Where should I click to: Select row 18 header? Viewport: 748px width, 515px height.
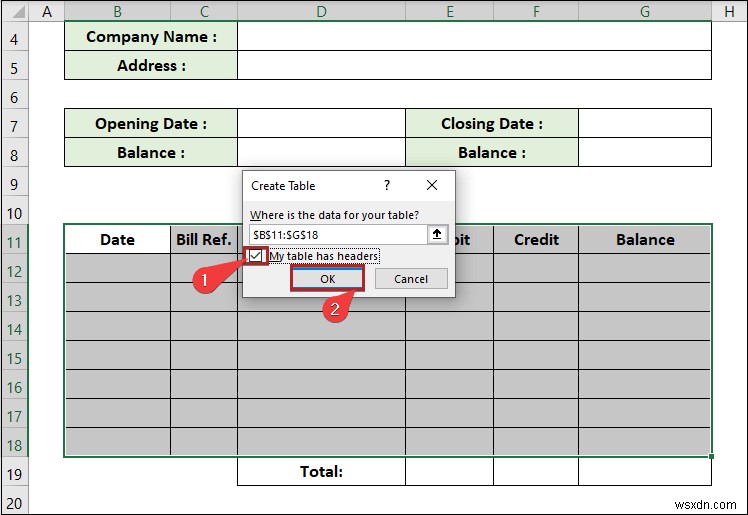[14, 445]
